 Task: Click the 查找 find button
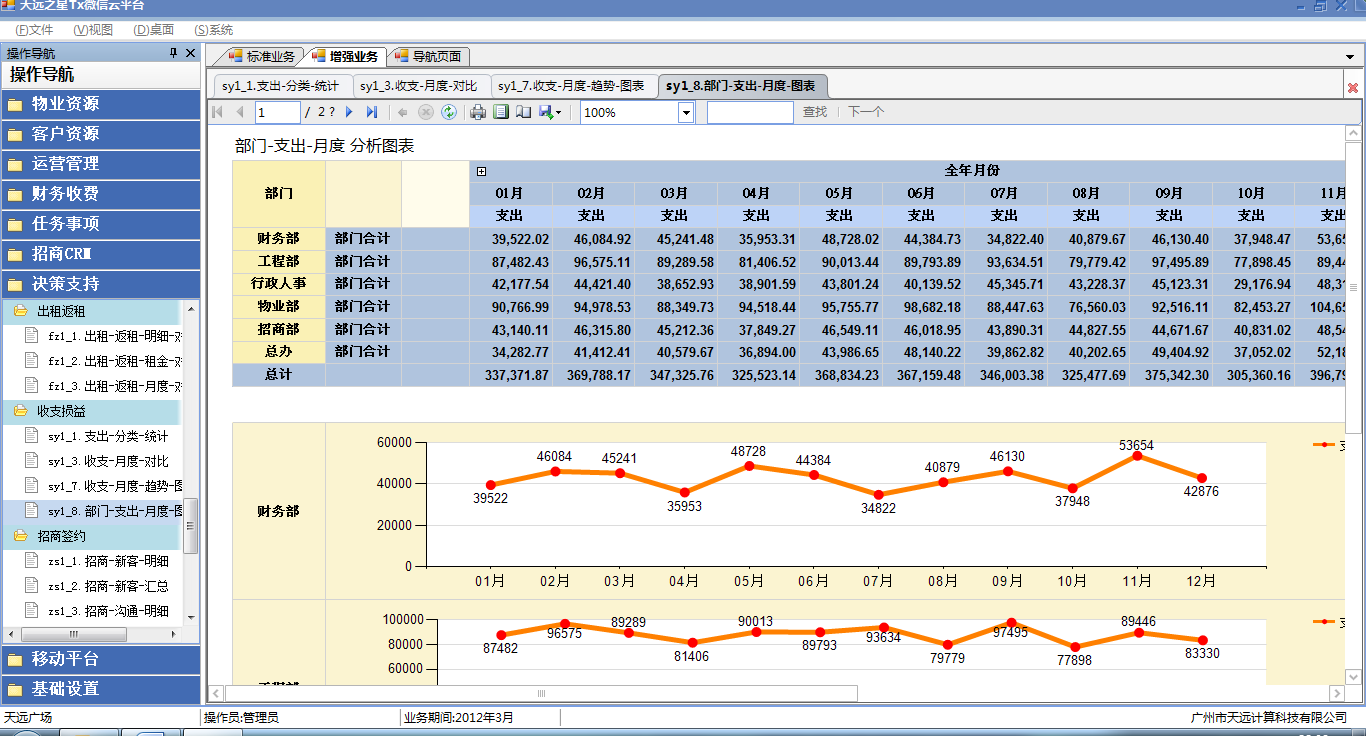click(x=815, y=112)
